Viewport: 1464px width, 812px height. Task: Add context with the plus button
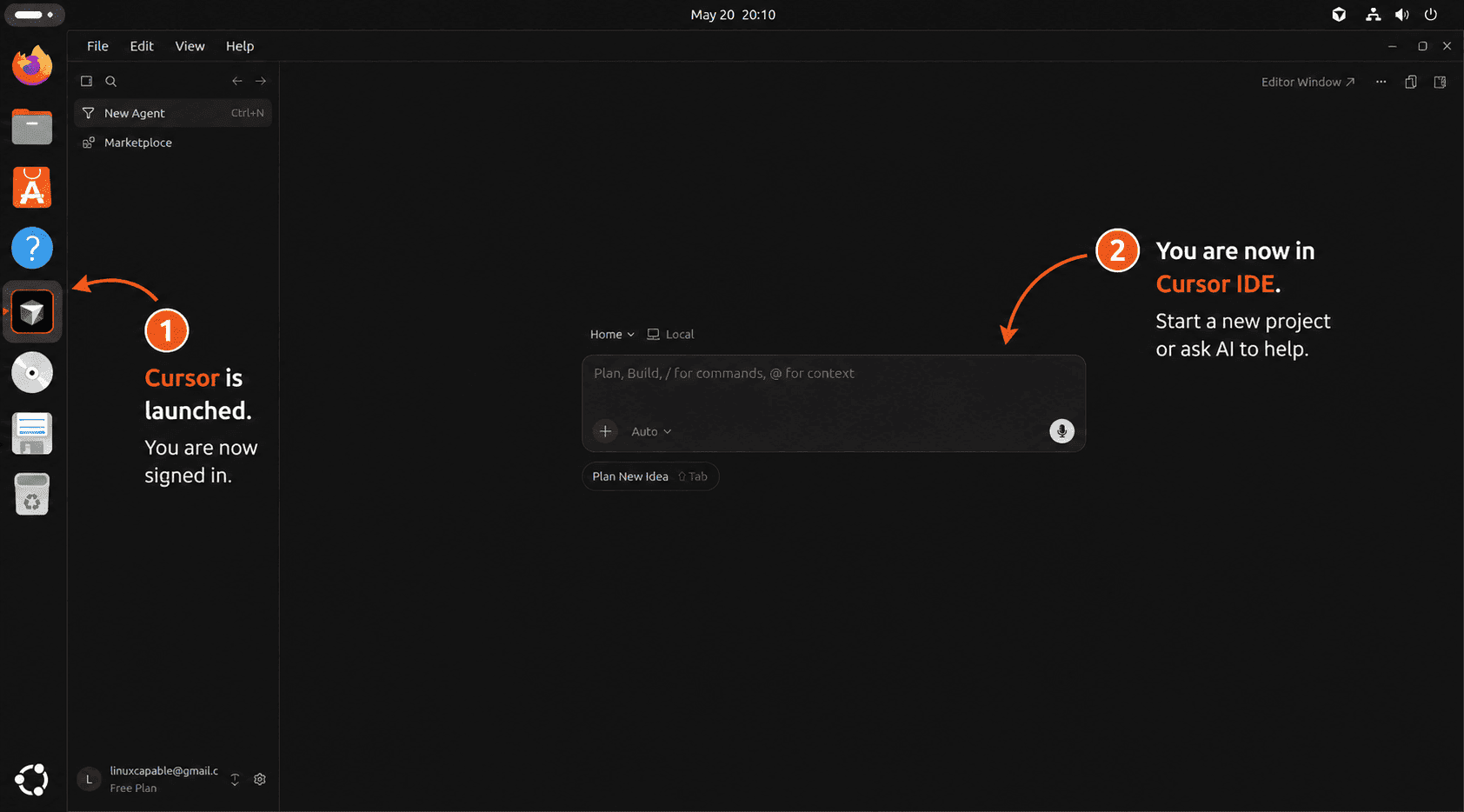(x=605, y=431)
